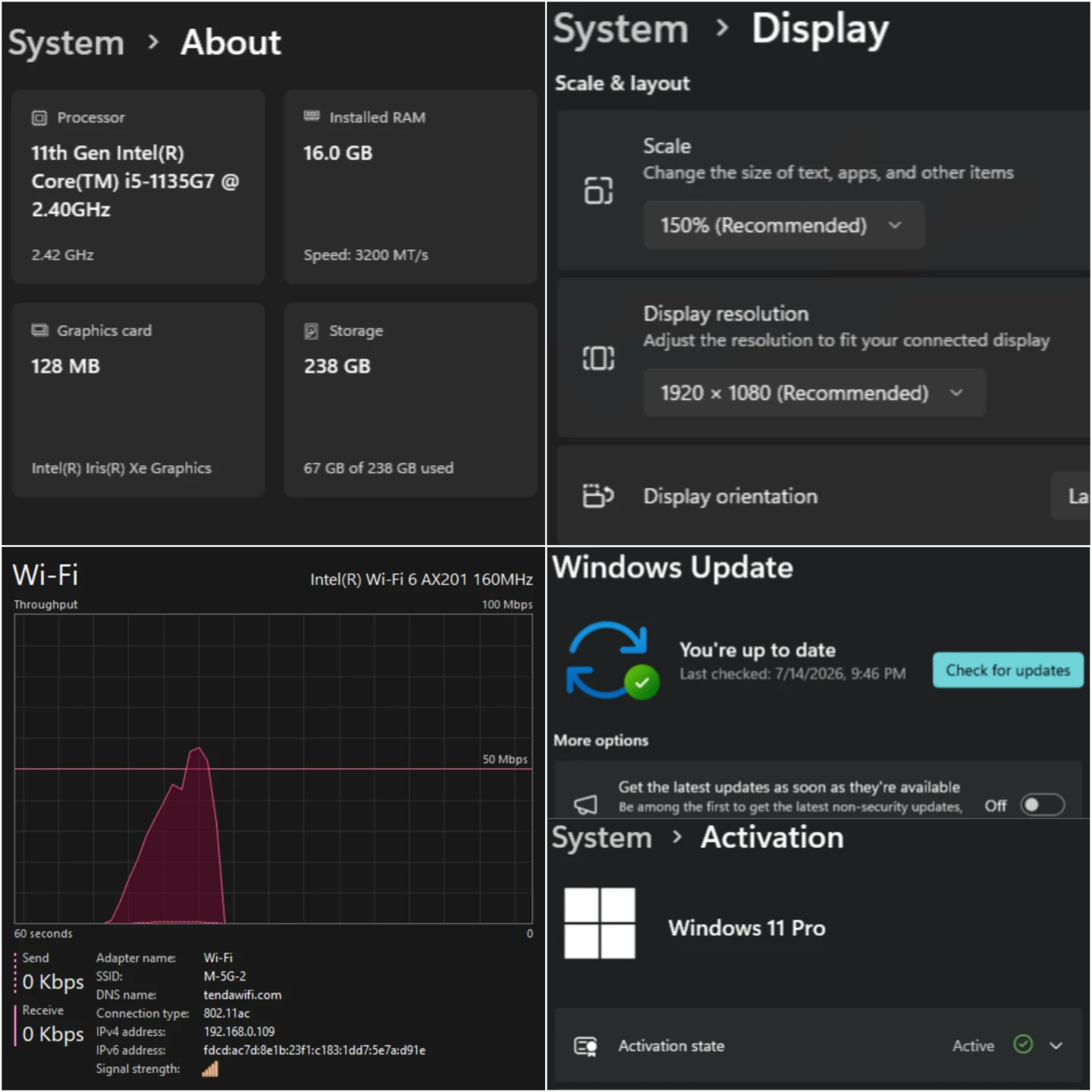Click the Wi-Fi signal strength bars icon
Screen dimensions: 1092x1092
coord(210,1069)
